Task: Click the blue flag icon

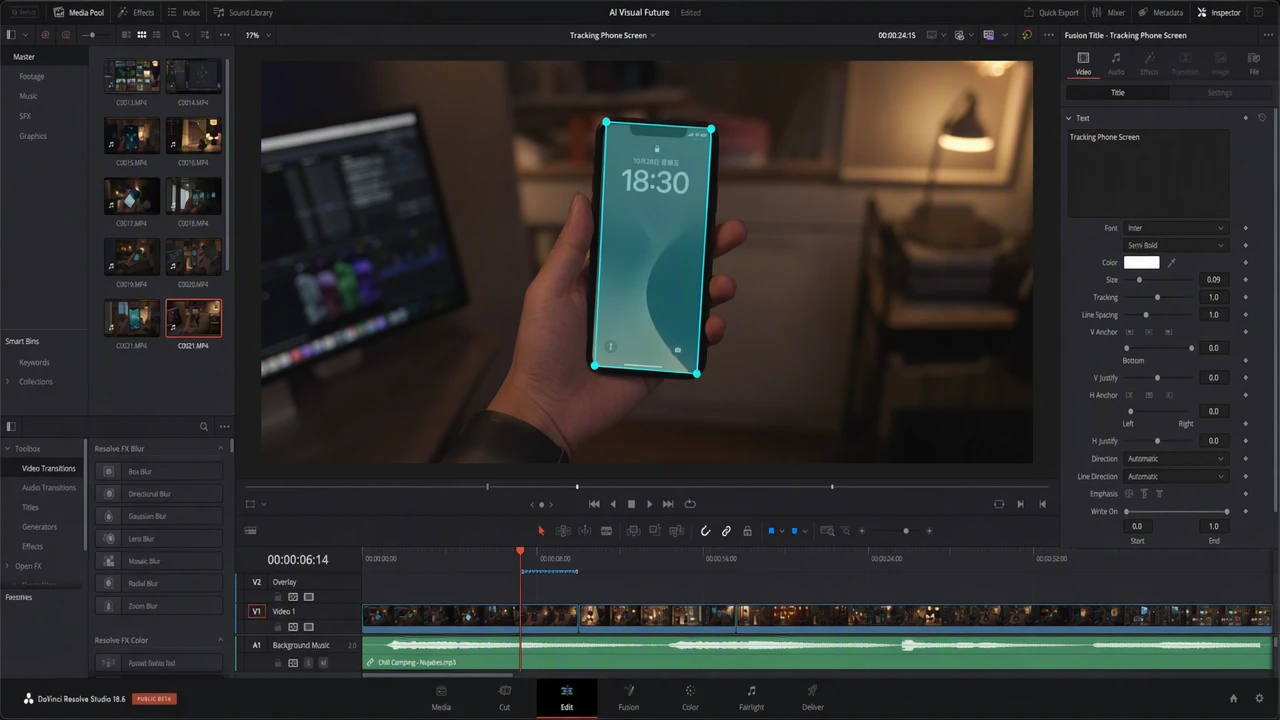Action: point(771,531)
